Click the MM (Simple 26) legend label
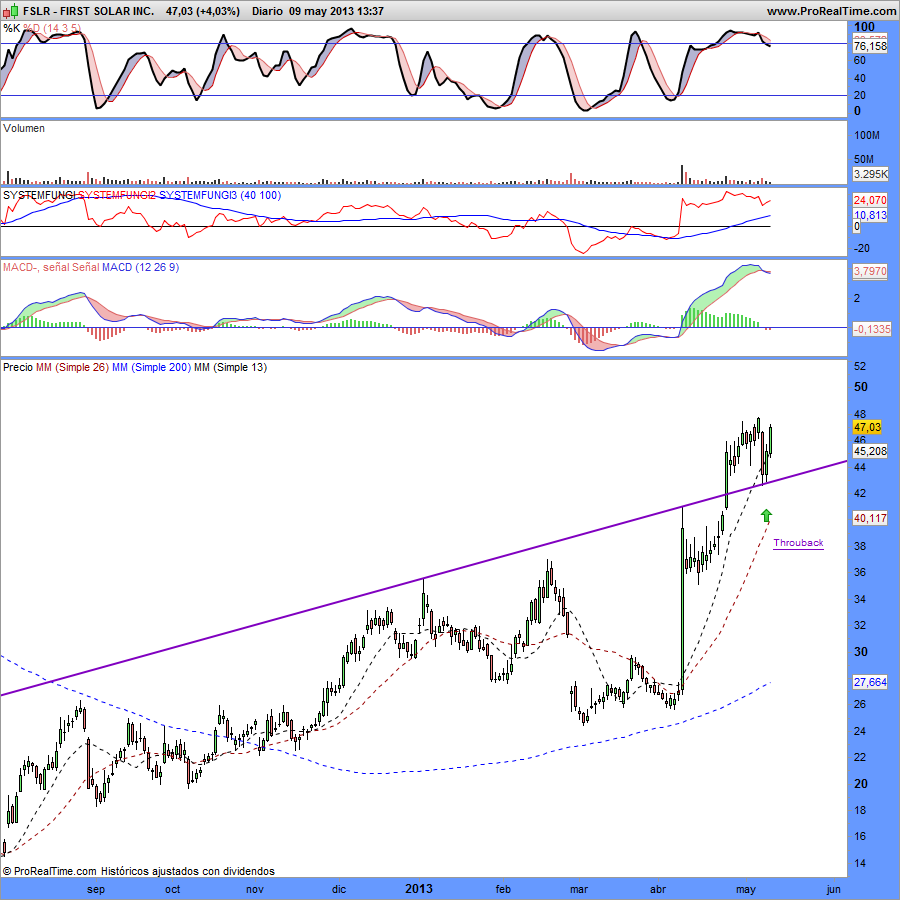 pyautogui.click(x=72, y=367)
